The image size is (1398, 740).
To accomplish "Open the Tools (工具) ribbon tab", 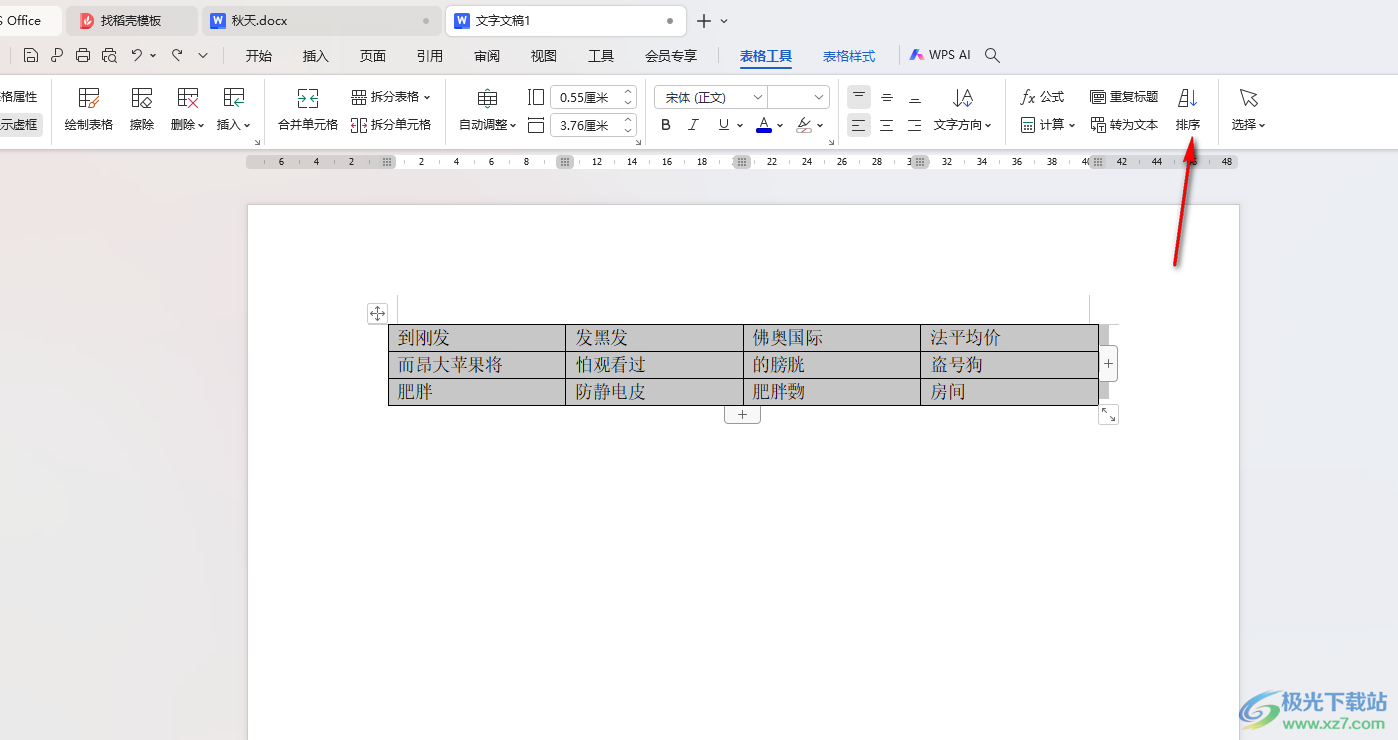I will tap(601, 56).
